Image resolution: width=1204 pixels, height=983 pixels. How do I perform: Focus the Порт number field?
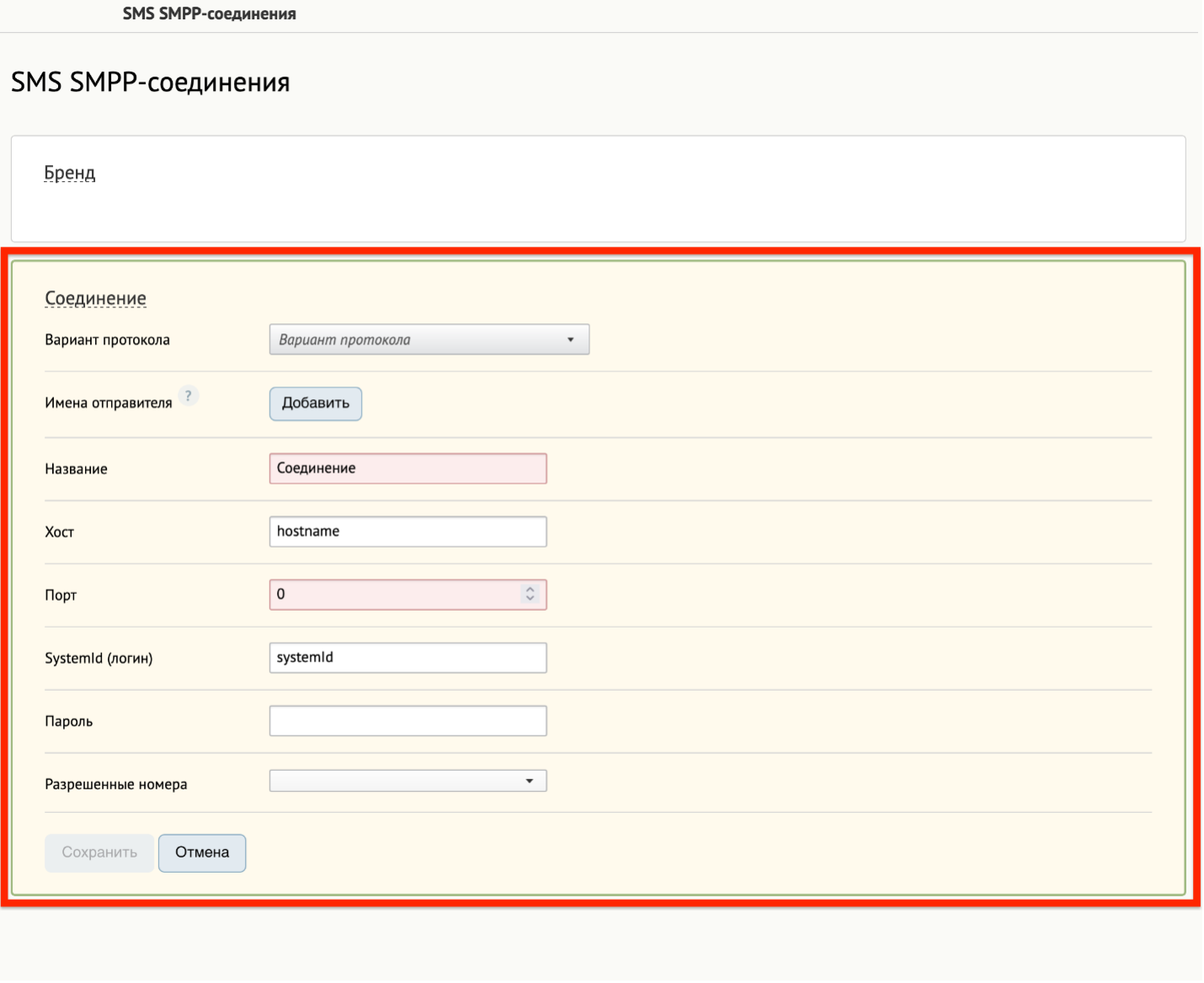point(408,595)
